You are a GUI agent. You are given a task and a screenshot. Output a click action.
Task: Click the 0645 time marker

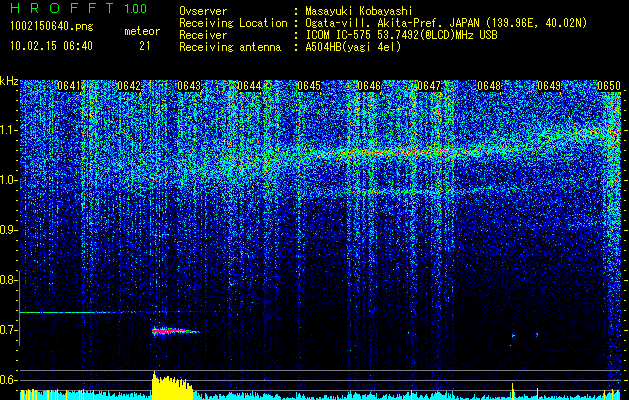[x=309, y=86]
